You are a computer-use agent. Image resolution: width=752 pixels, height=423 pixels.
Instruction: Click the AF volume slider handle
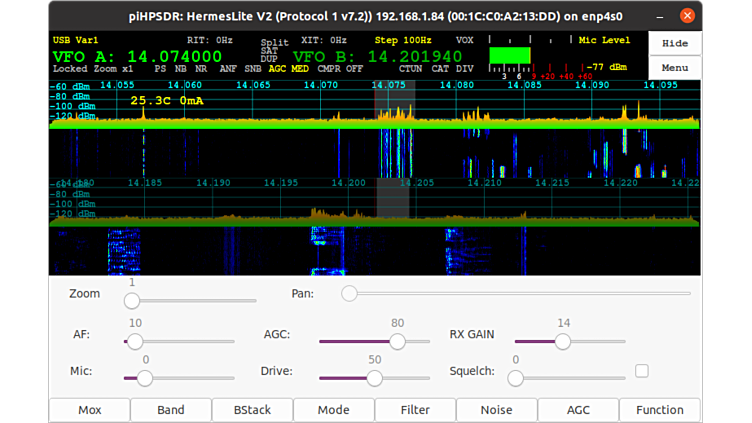[134, 341]
